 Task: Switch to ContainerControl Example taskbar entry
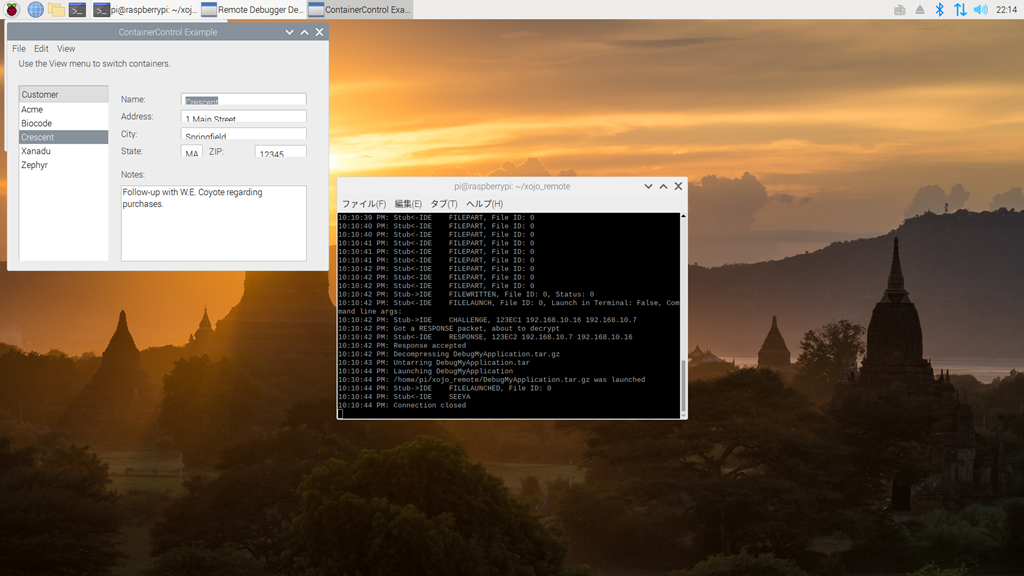(x=359, y=9)
